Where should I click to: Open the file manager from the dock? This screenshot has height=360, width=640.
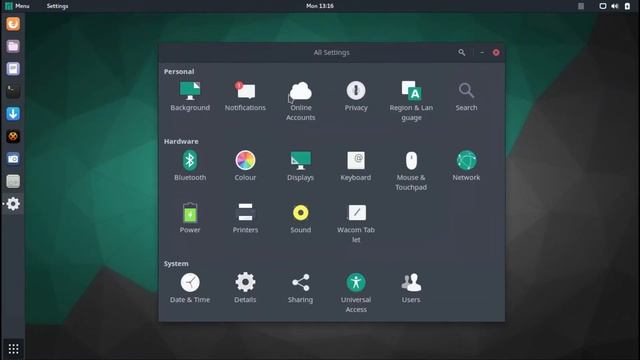pyautogui.click(x=13, y=46)
